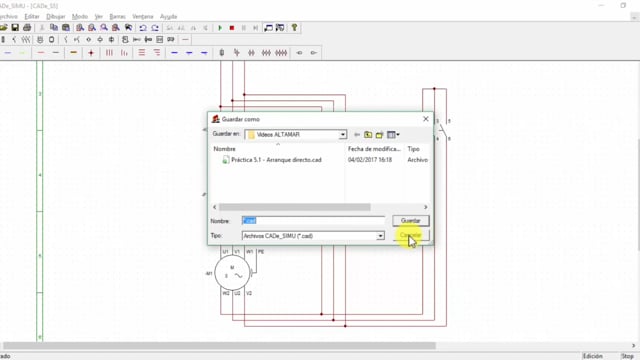The image size is (640, 360).
Task: Click the Print icon in main toolbar
Action: click(27, 28)
